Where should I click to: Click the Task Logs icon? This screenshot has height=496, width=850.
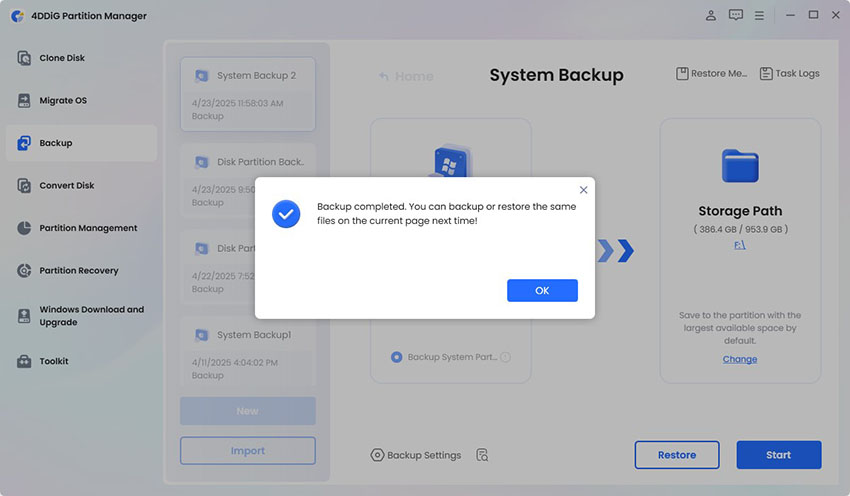766,73
